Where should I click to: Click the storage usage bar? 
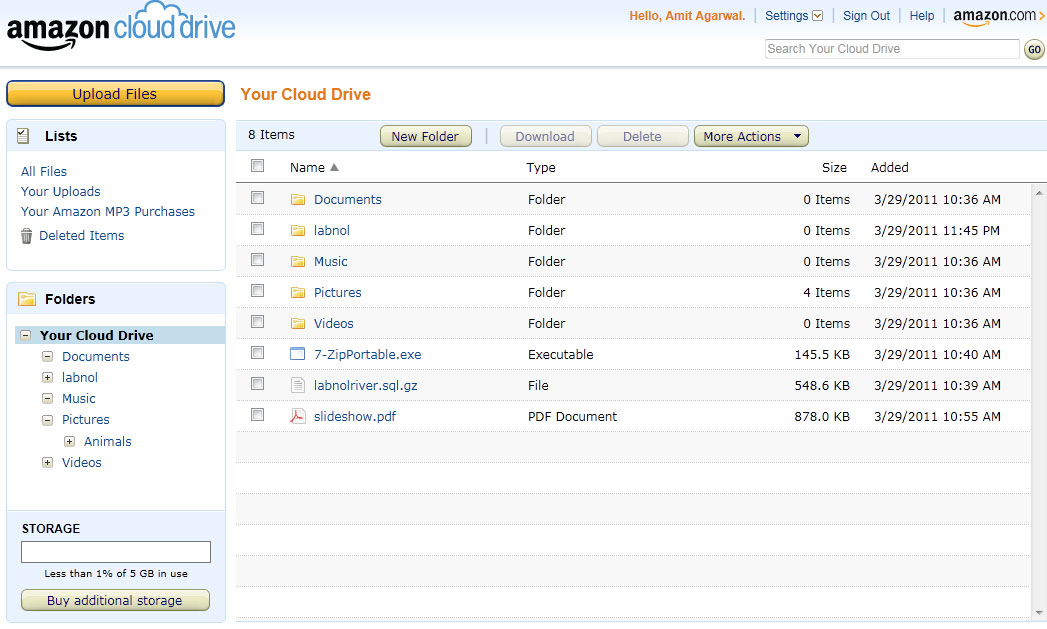116,552
